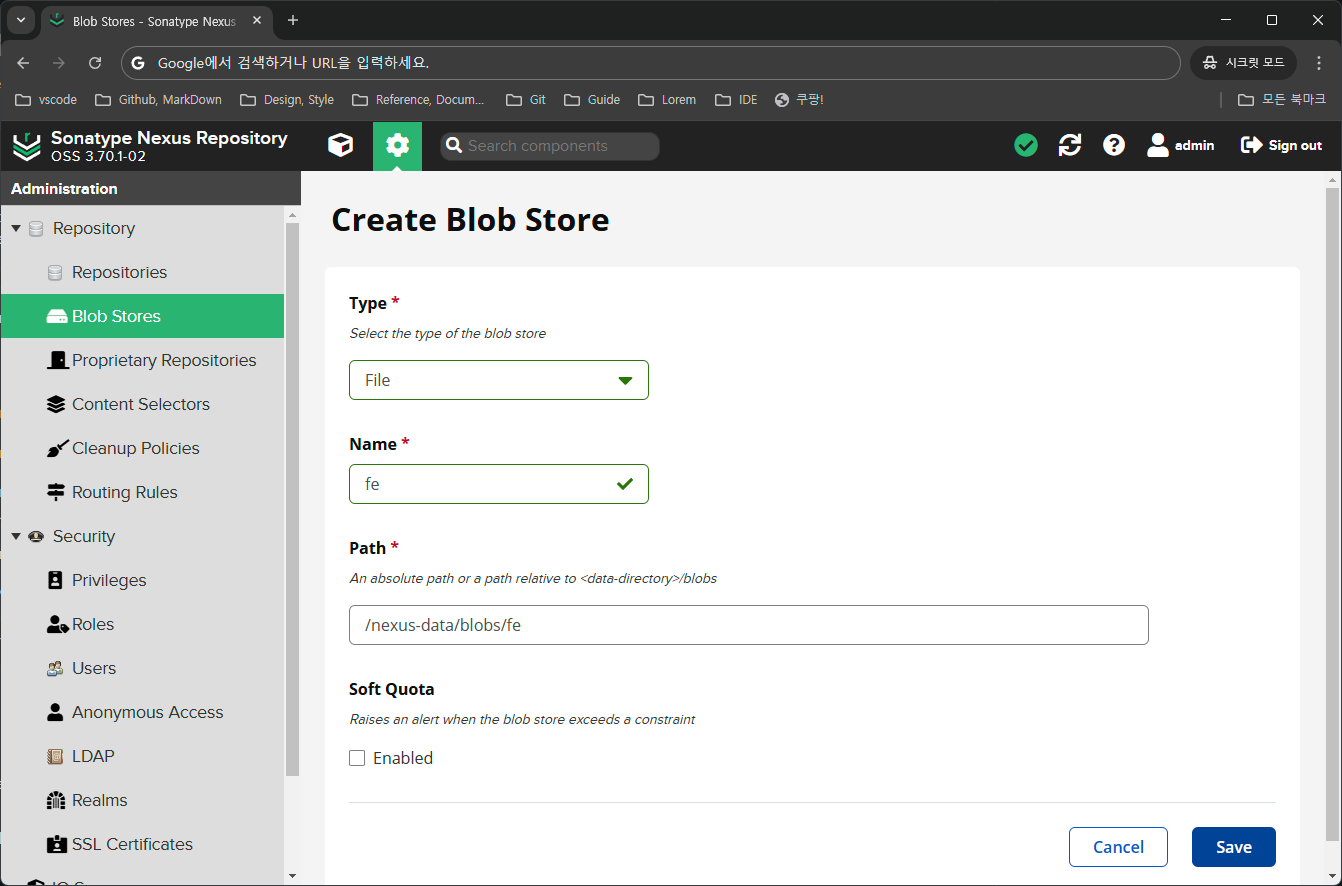
Task: Reload the browser page
Action: tap(95, 62)
